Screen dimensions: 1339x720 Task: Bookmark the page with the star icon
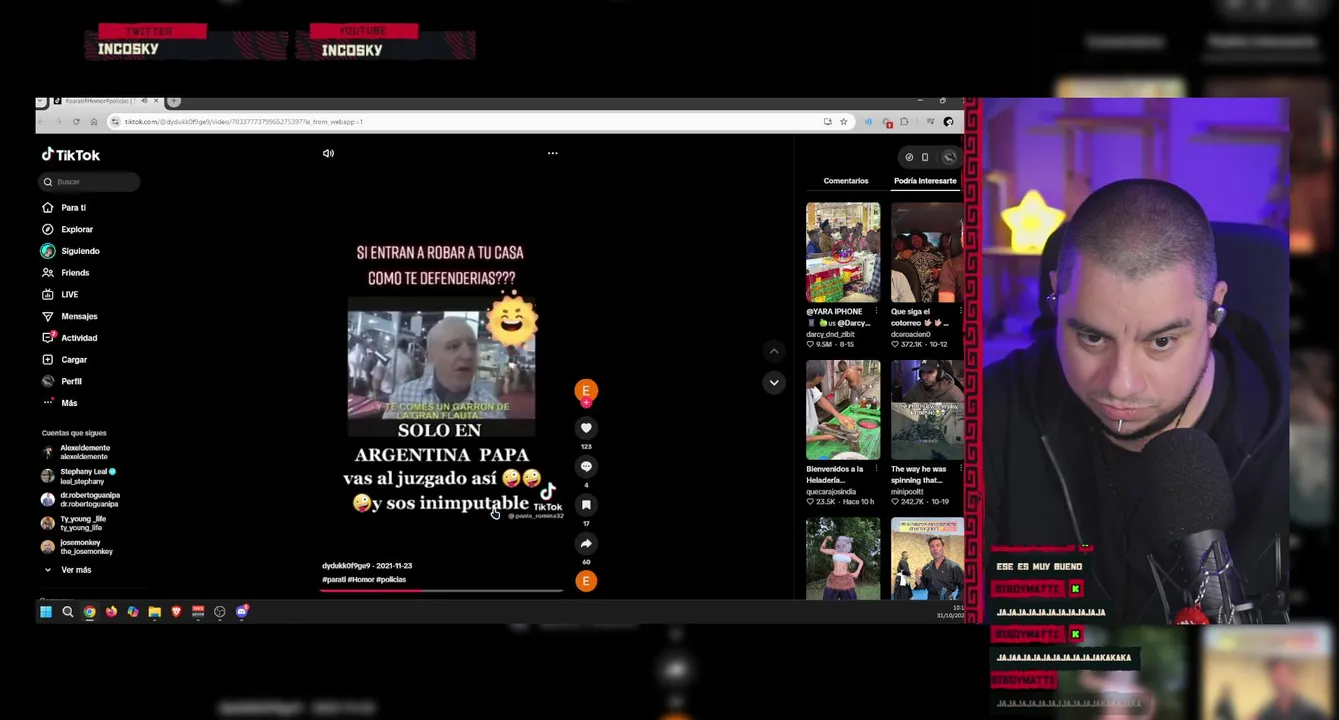click(x=843, y=122)
